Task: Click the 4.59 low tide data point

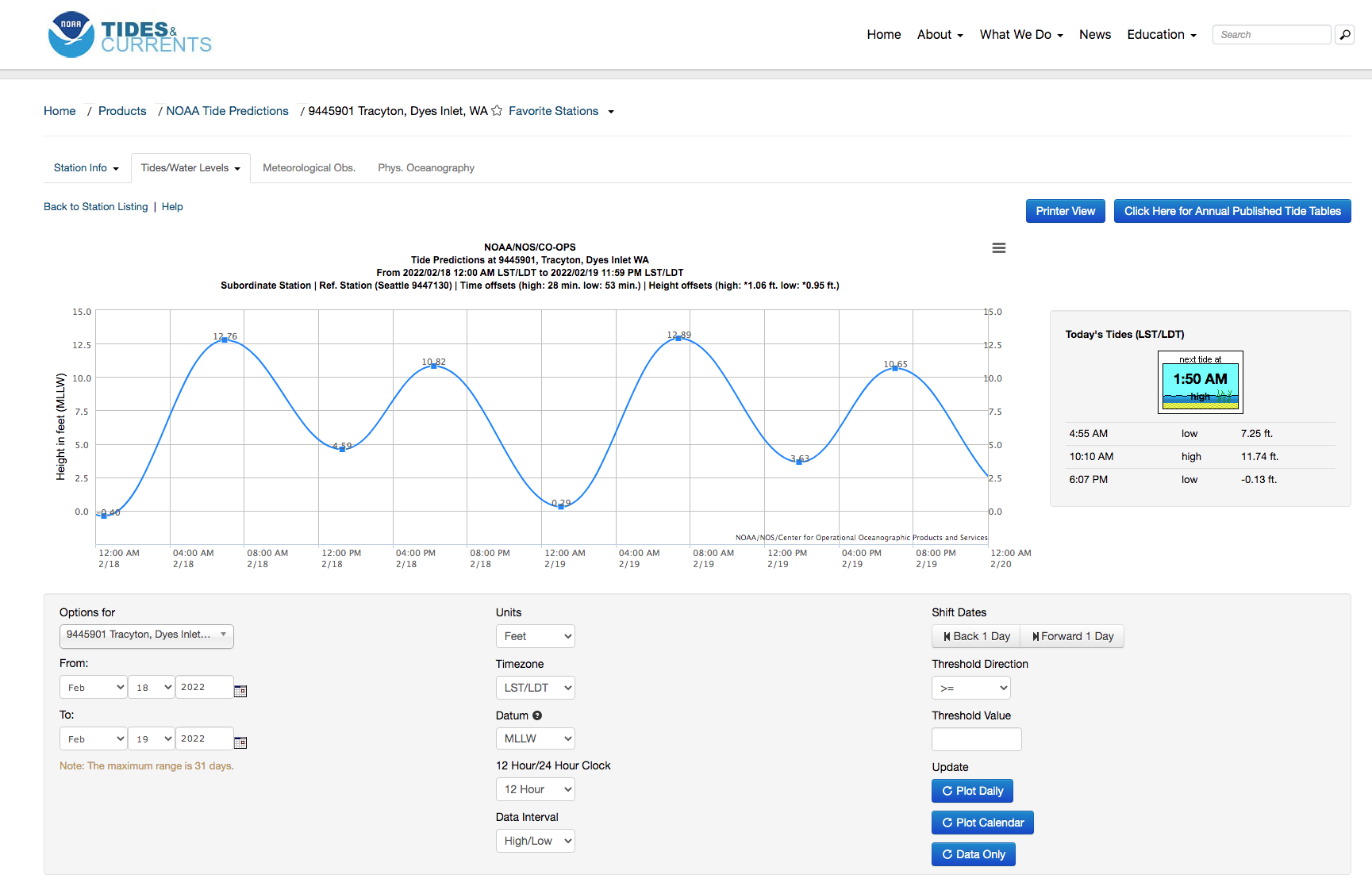Action: pos(342,449)
